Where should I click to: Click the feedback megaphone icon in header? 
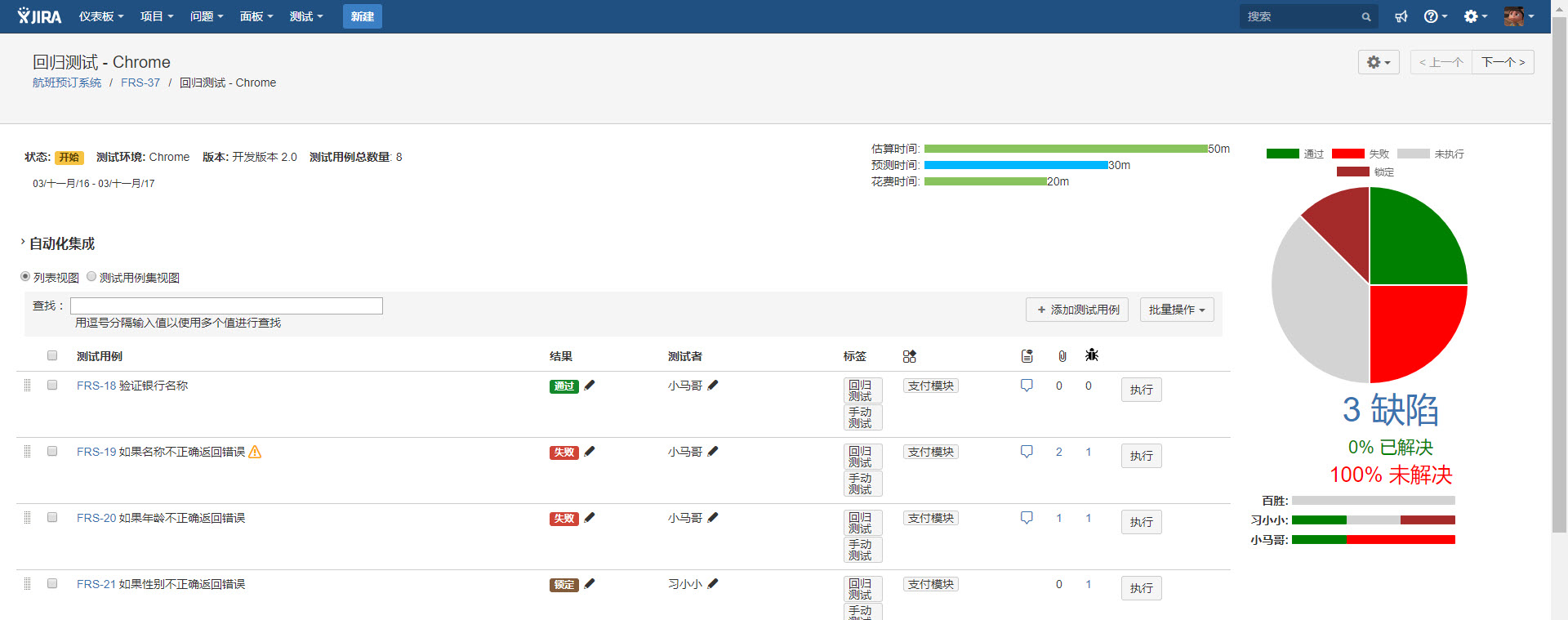tap(1401, 16)
